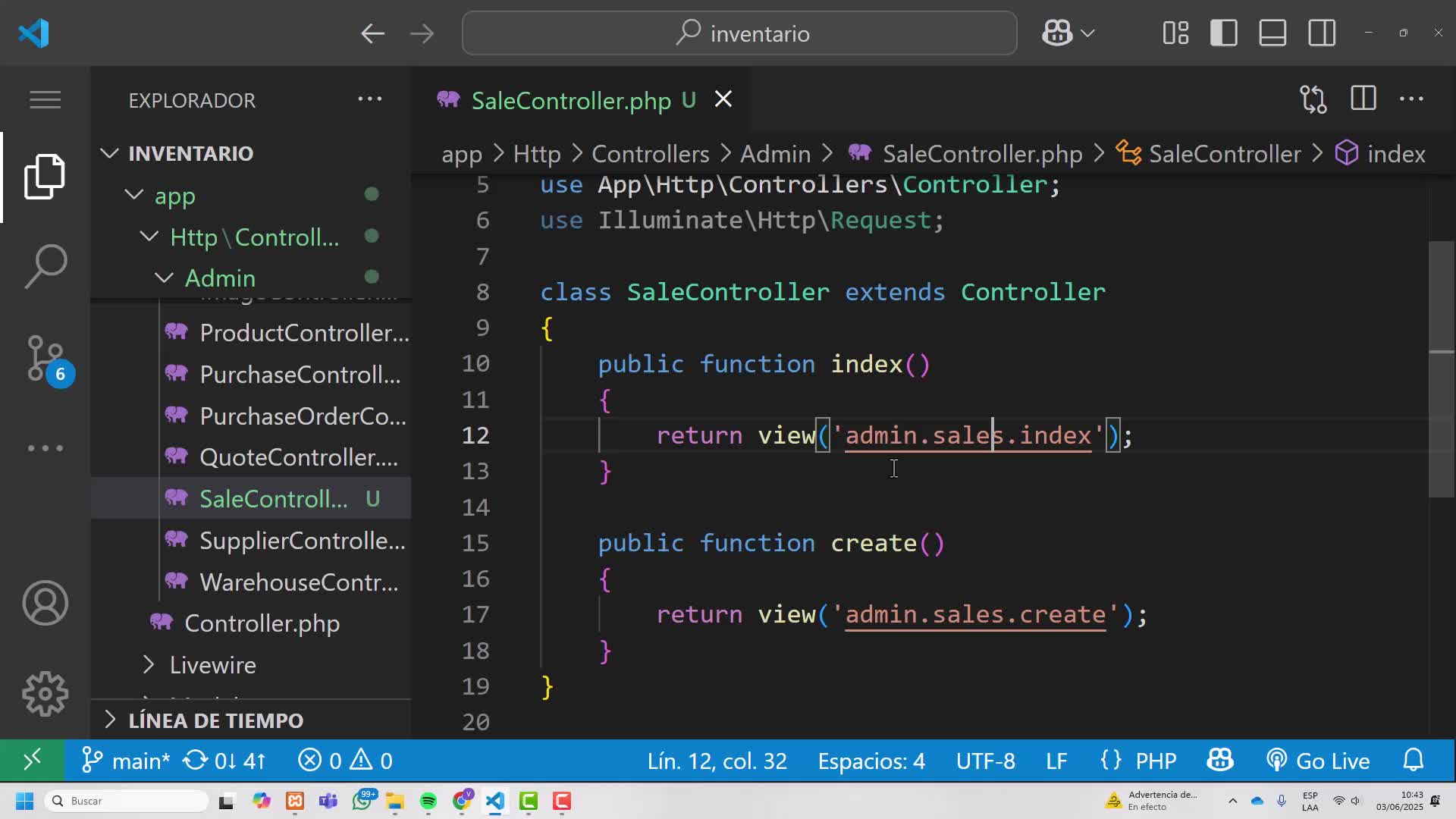
Task: Open notifications bell in status bar
Action: [1414, 761]
